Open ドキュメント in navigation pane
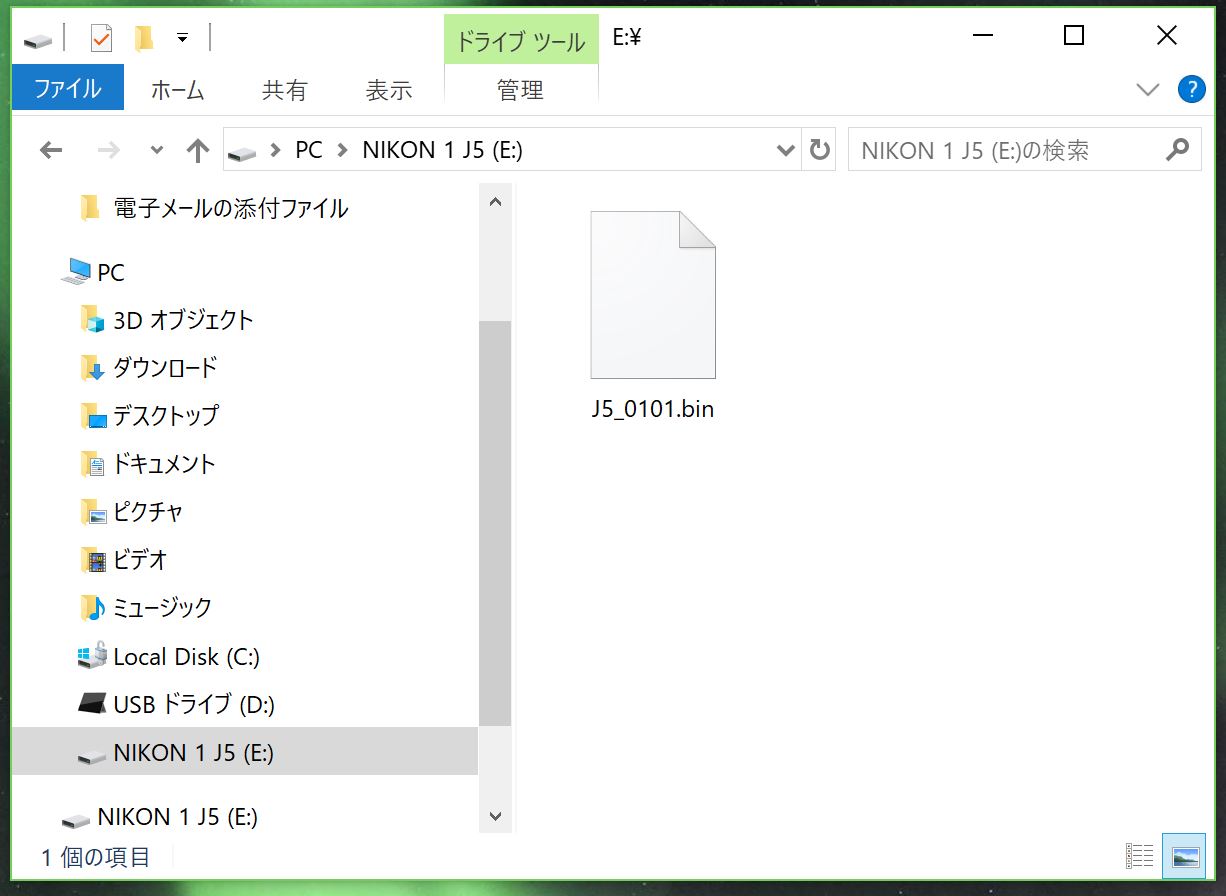Image resolution: width=1226 pixels, height=896 pixels. (x=164, y=463)
